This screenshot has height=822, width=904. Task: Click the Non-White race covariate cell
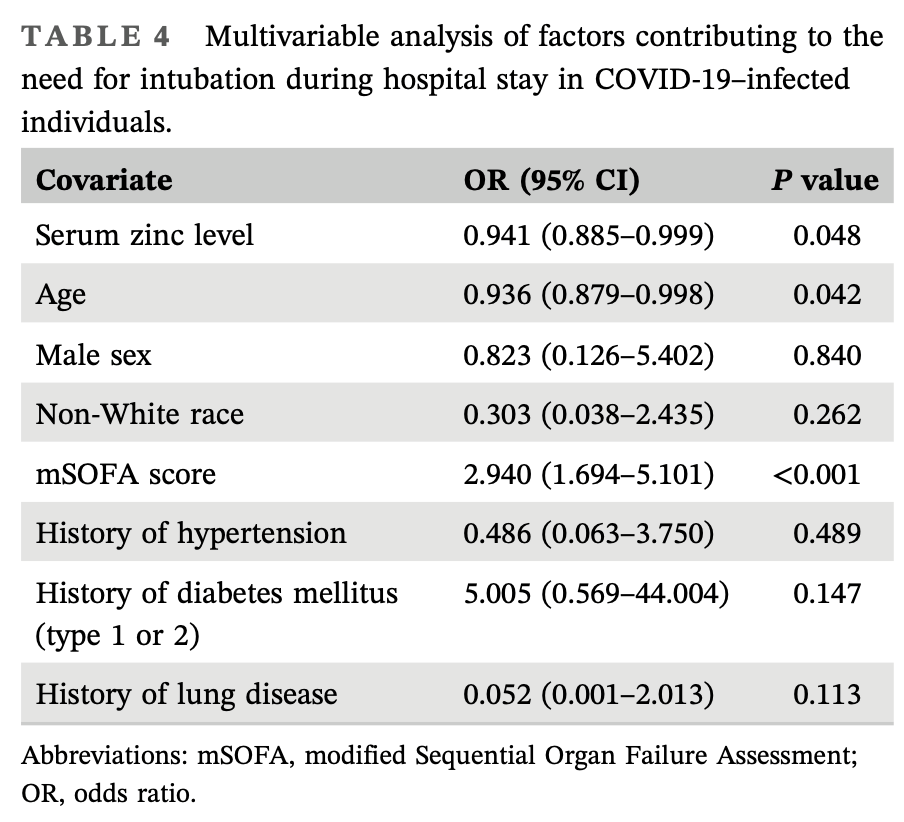tap(140, 413)
